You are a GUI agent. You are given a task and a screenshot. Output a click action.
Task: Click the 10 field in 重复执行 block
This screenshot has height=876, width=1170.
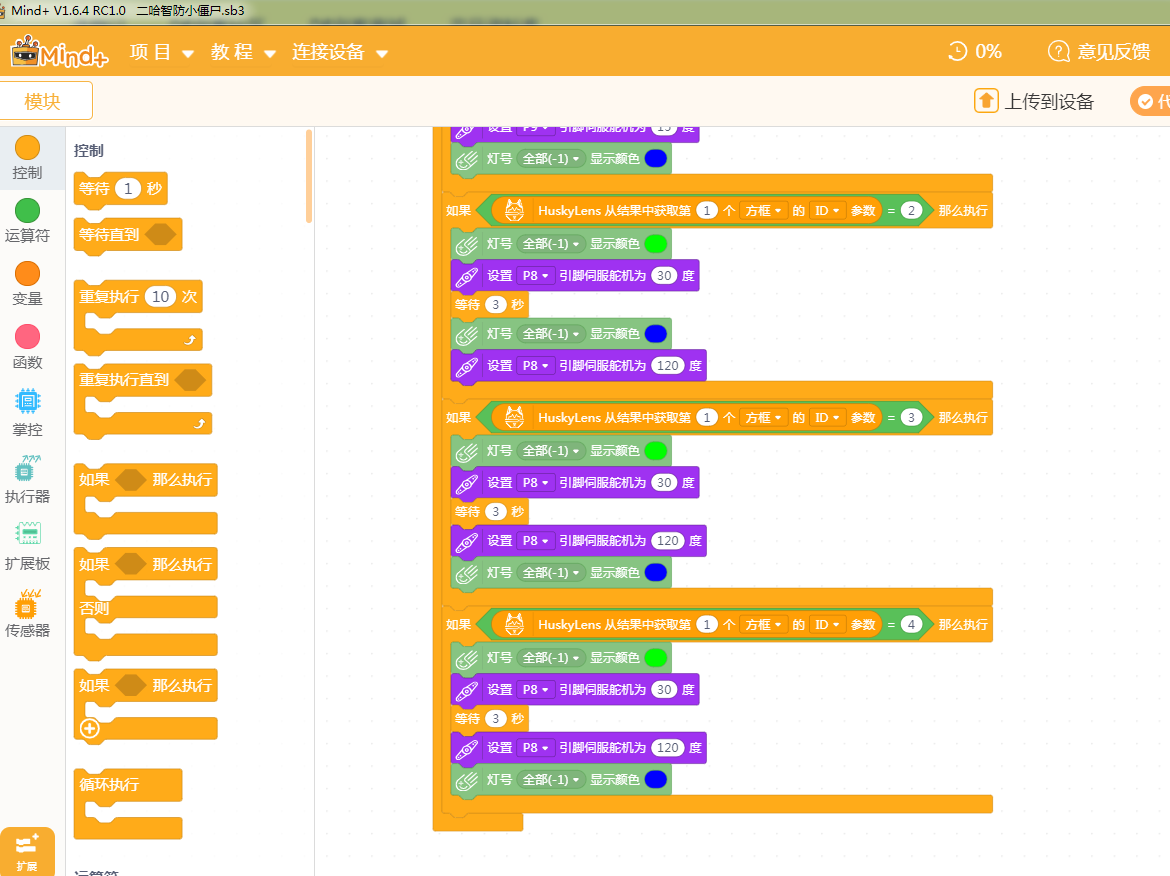pyautogui.click(x=160, y=297)
